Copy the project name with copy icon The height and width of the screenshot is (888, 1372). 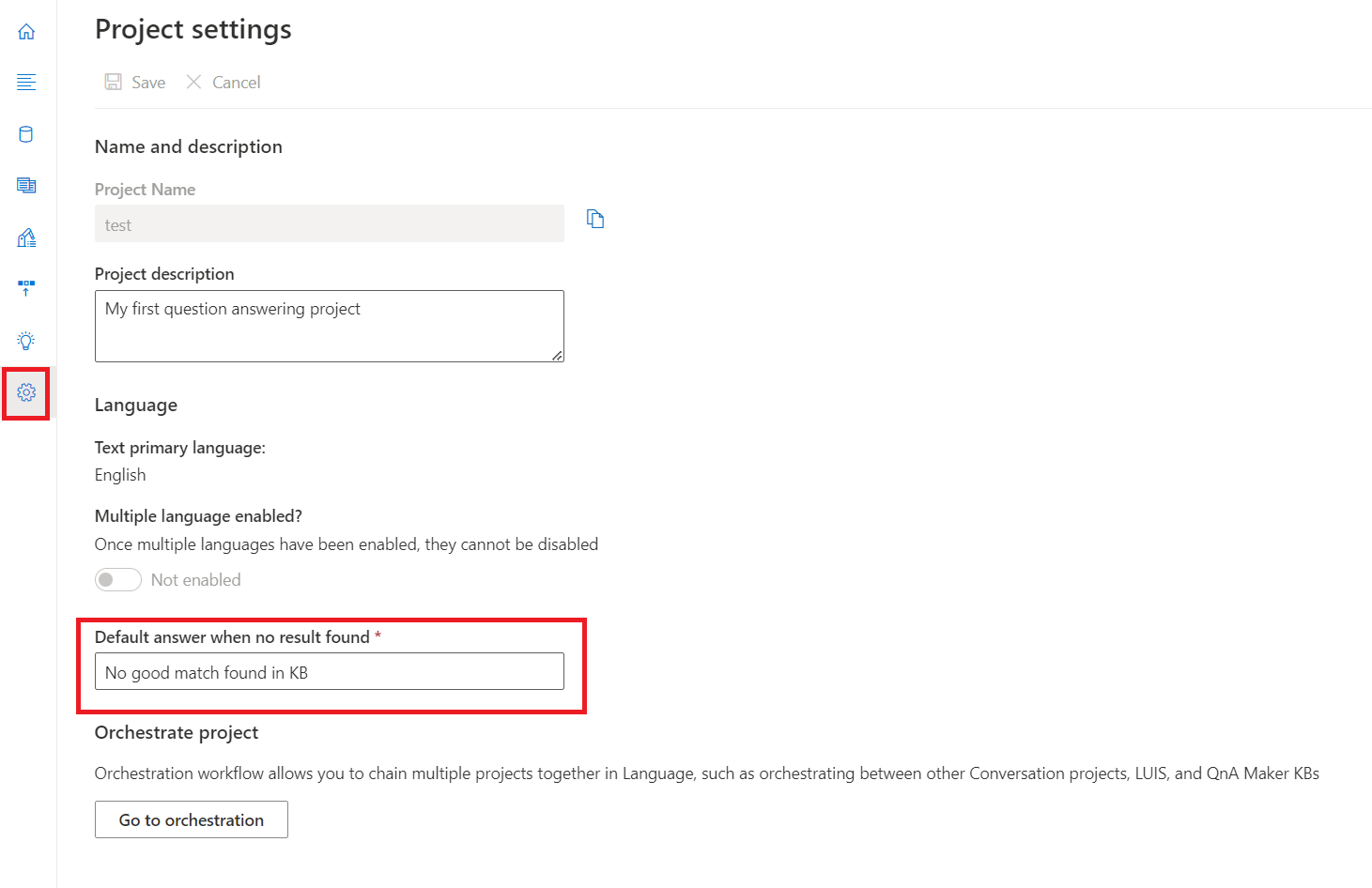click(x=595, y=219)
